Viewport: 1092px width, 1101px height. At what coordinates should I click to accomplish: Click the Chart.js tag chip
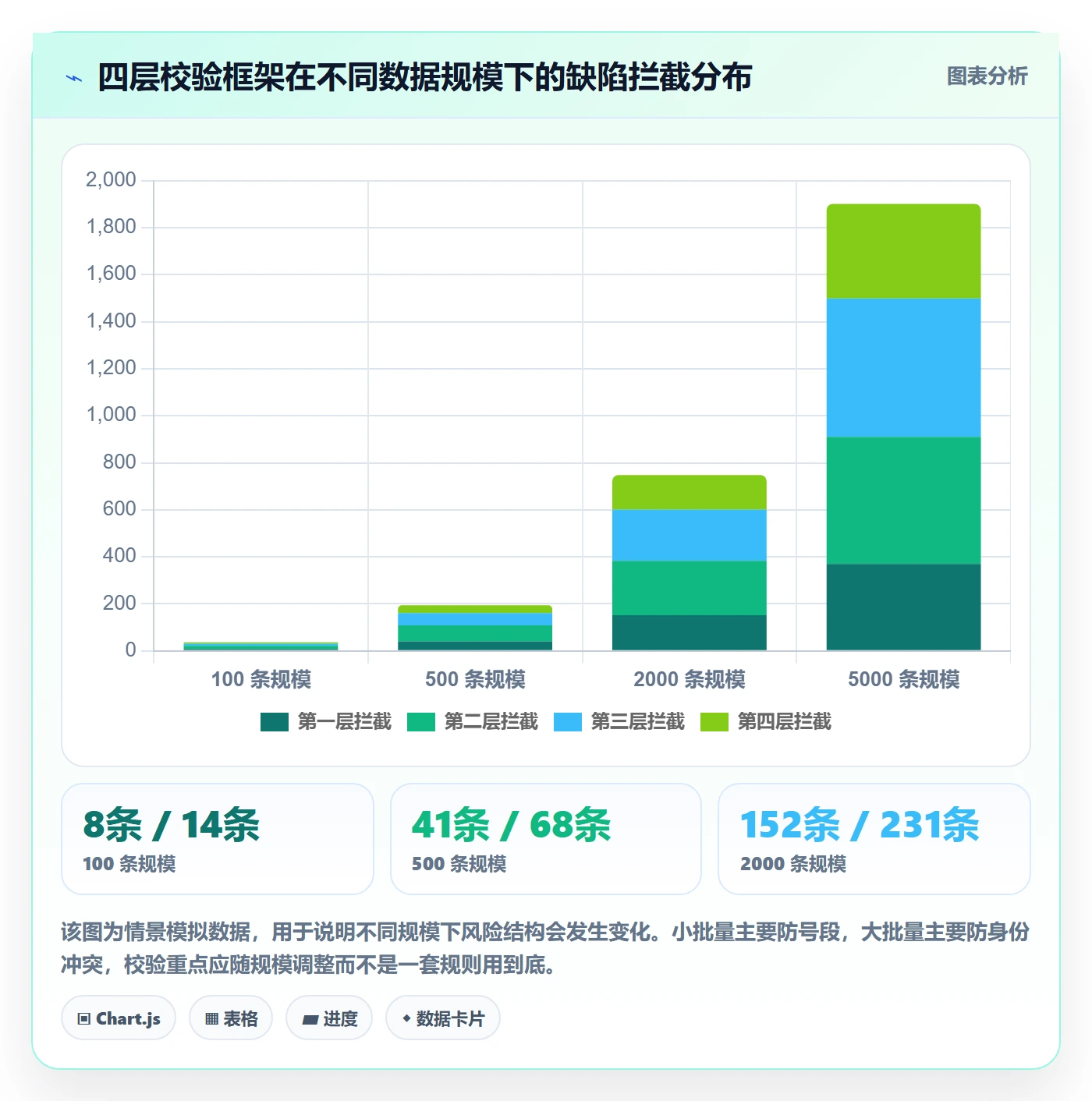click(119, 1018)
